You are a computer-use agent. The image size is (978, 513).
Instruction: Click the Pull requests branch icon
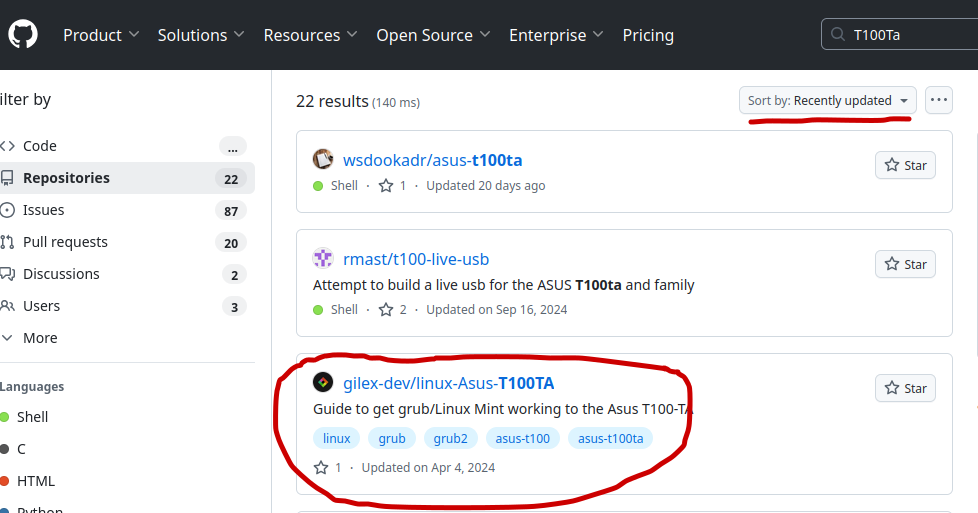(7, 242)
